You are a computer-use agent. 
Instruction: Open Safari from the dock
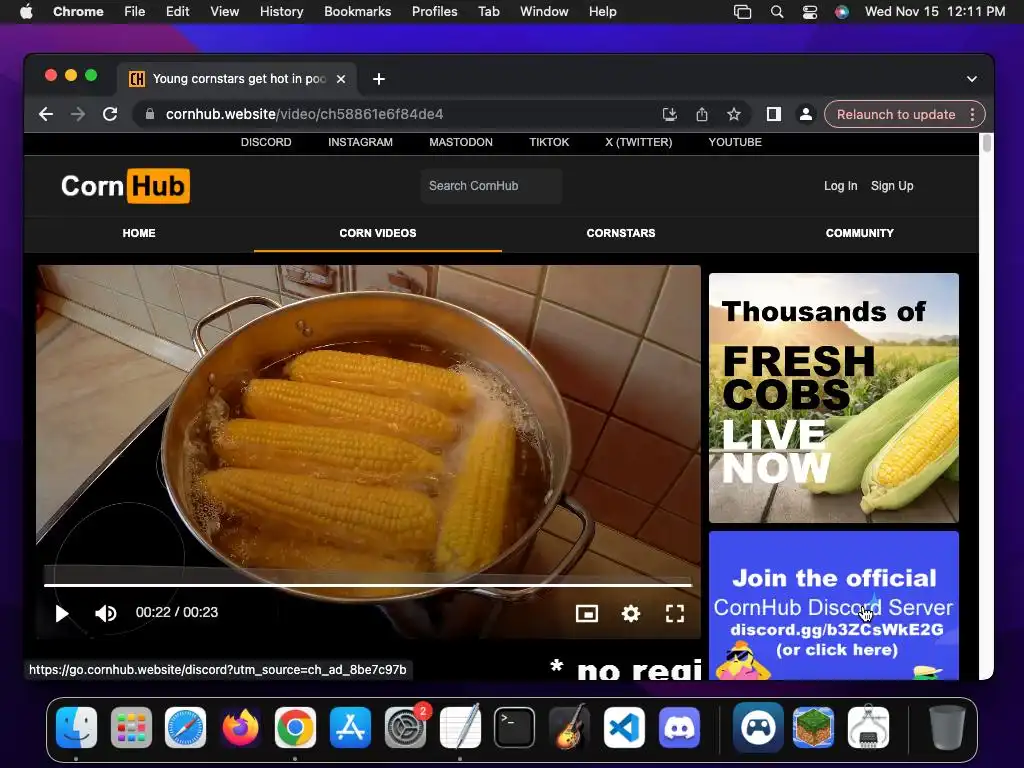pos(185,728)
